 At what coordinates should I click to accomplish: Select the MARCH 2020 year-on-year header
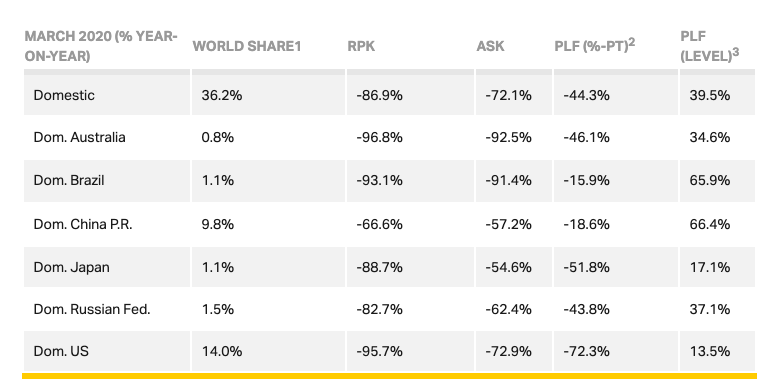coord(101,46)
